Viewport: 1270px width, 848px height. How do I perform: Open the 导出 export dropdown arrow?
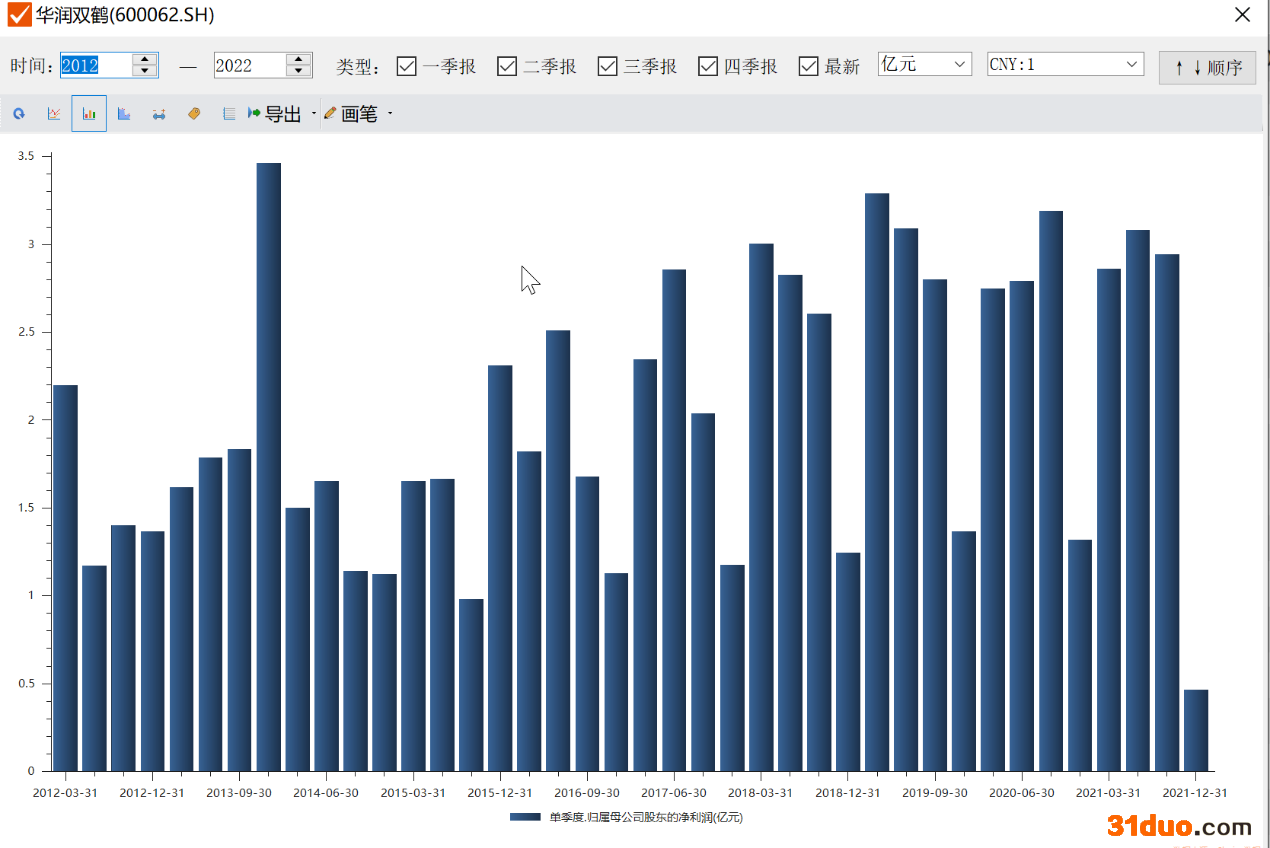click(313, 114)
